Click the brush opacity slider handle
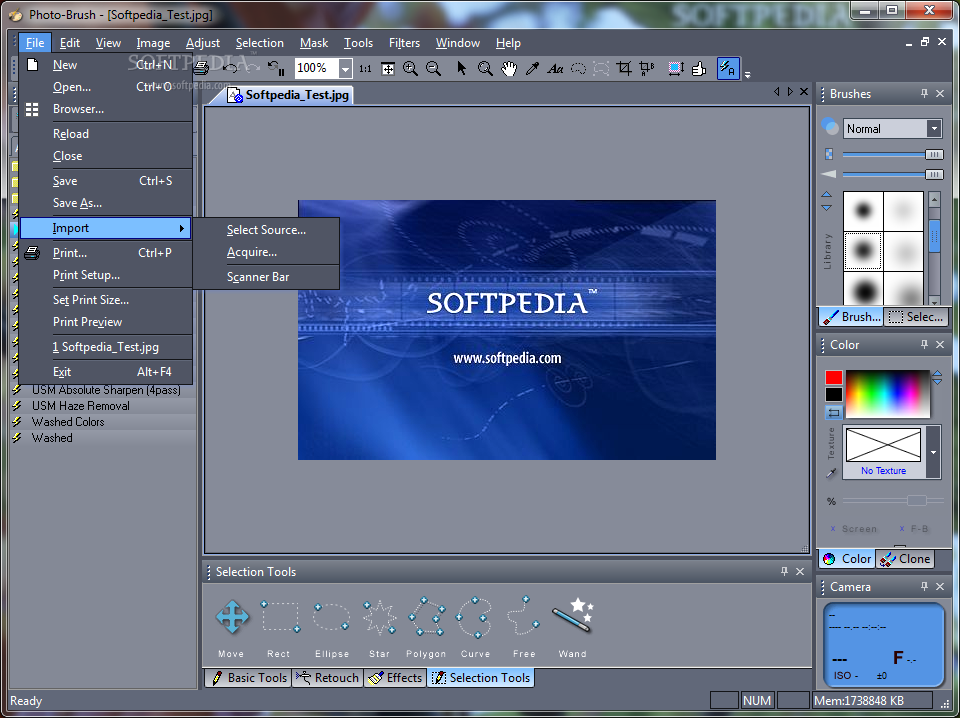The width and height of the screenshot is (960, 718). pyautogui.click(x=934, y=155)
